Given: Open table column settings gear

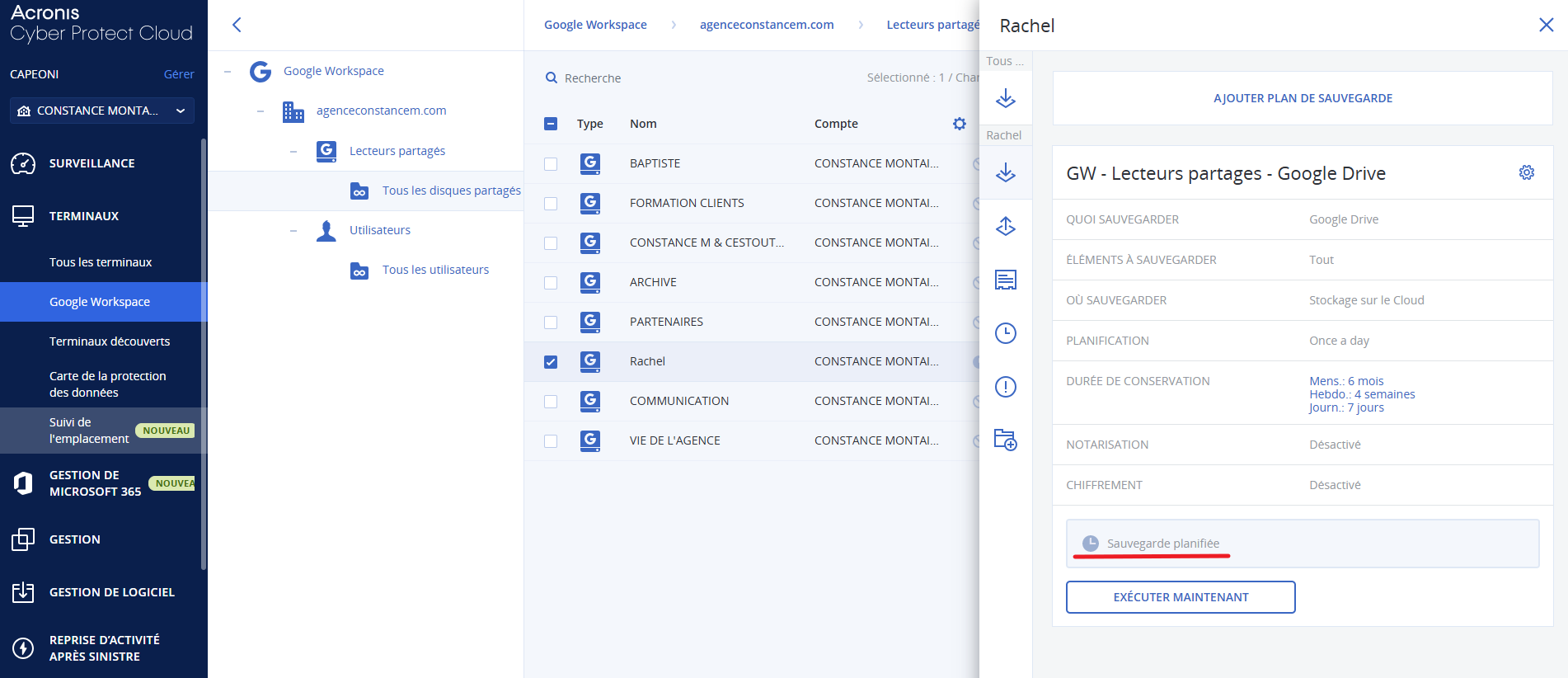Looking at the screenshot, I should [960, 124].
